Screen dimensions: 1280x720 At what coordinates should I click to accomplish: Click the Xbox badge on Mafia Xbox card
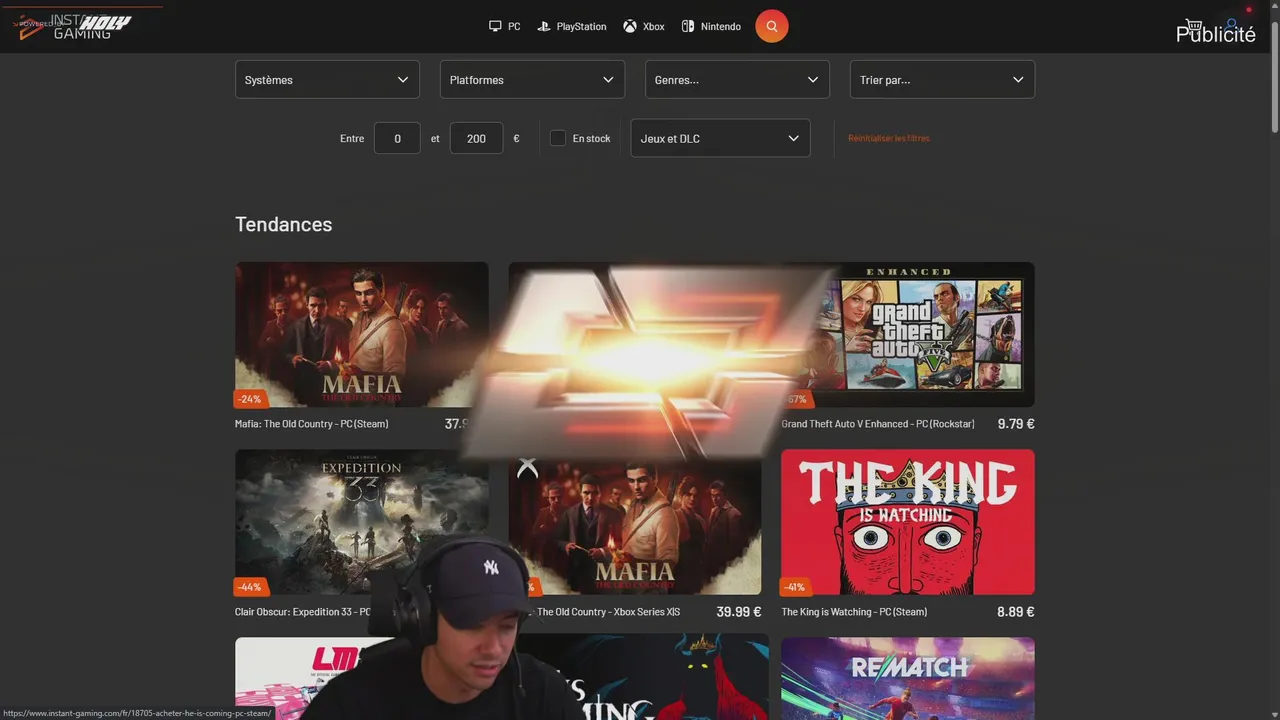pyautogui.click(x=527, y=467)
